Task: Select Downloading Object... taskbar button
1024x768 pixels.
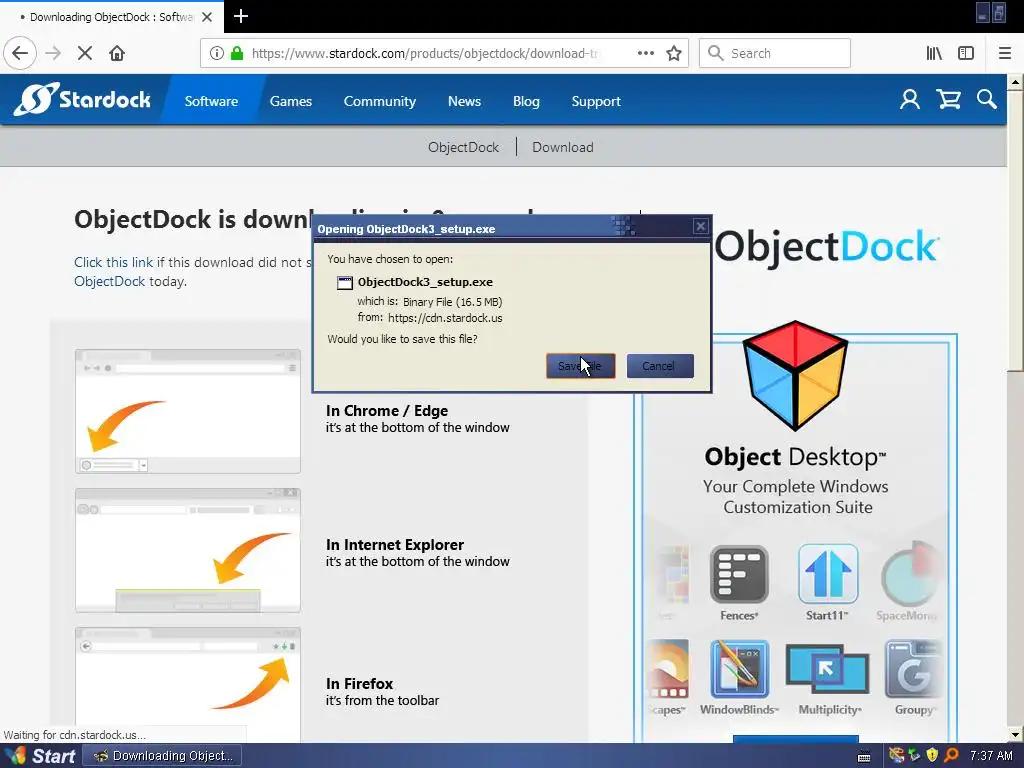Action: pos(163,756)
